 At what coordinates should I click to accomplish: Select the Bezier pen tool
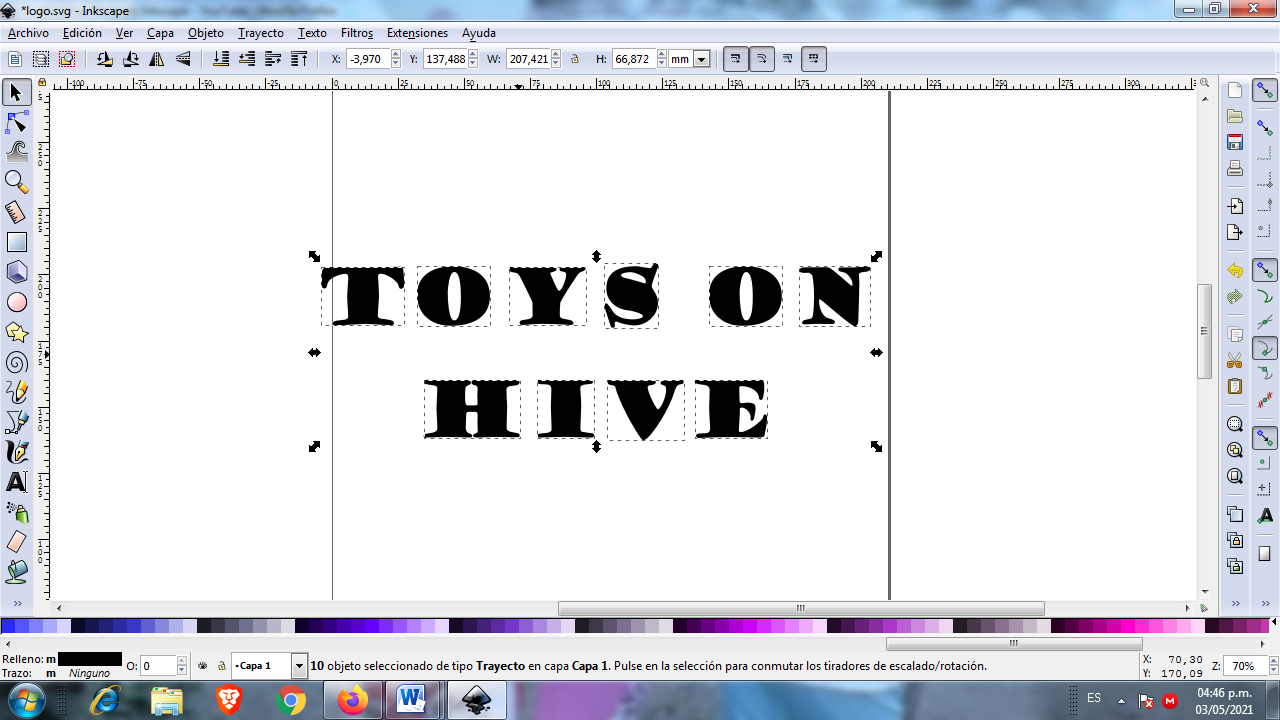tap(16, 422)
